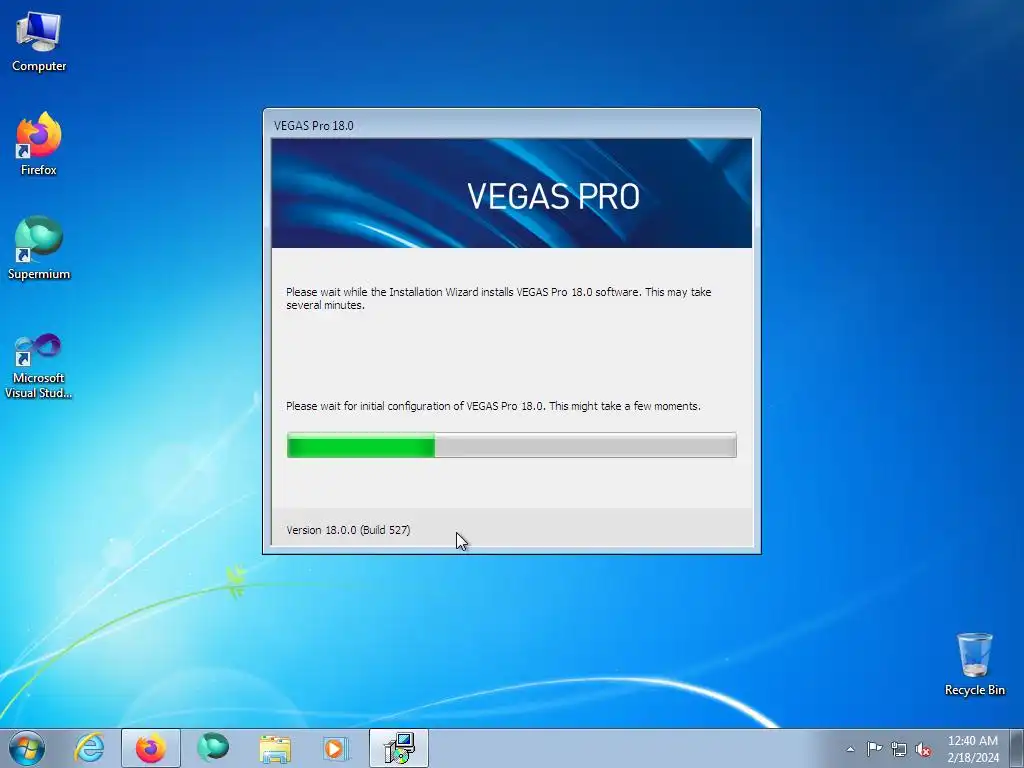
Task: Open Action Center flag tray icon
Action: coord(874,749)
